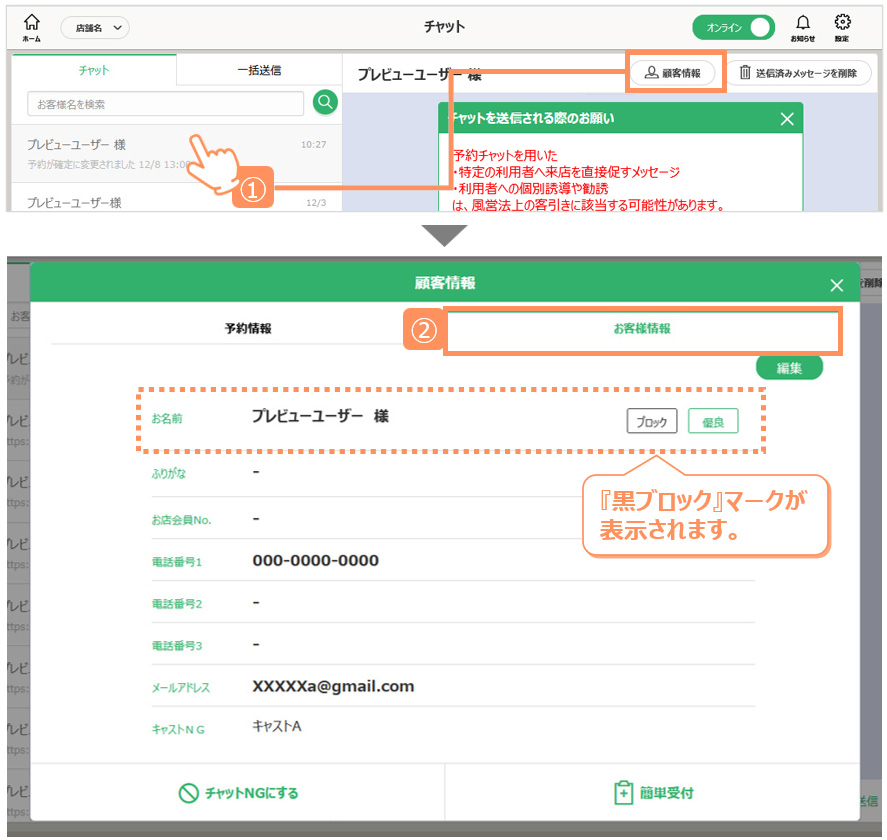Close the green chat notice banner
The width and height of the screenshot is (887, 840).
(x=787, y=119)
